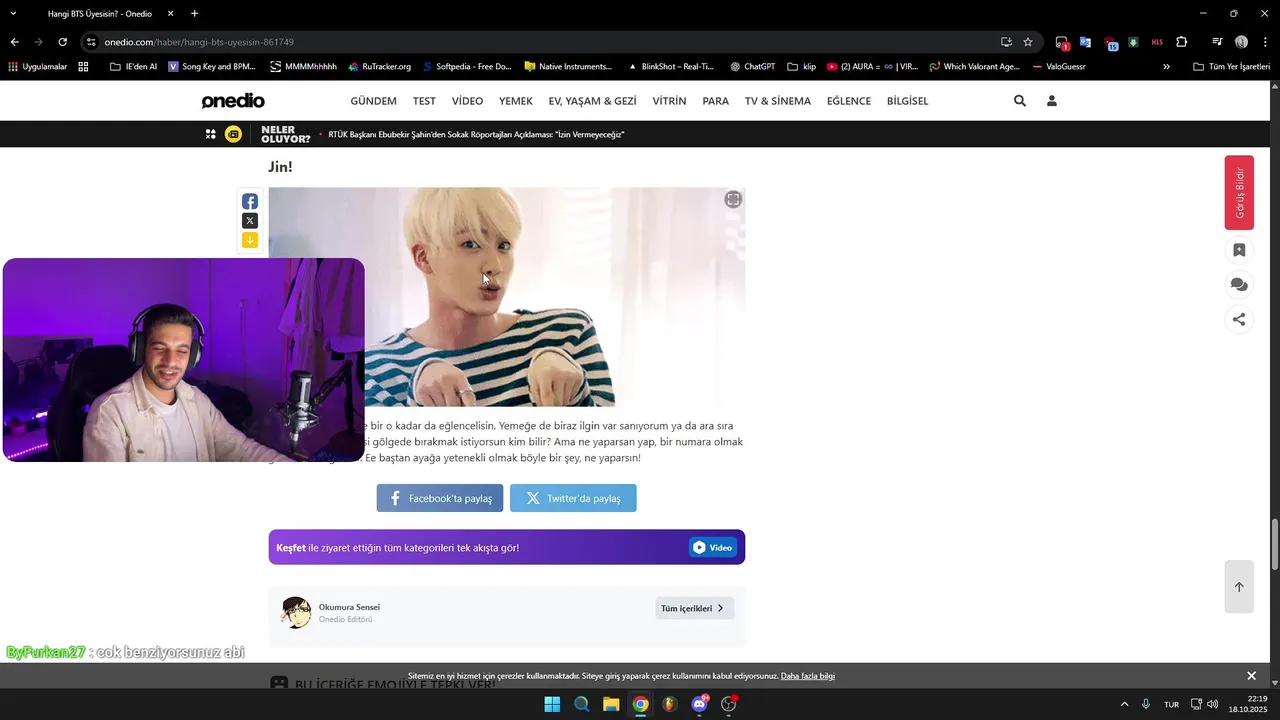Open the green downloader extension icon

(1133, 42)
